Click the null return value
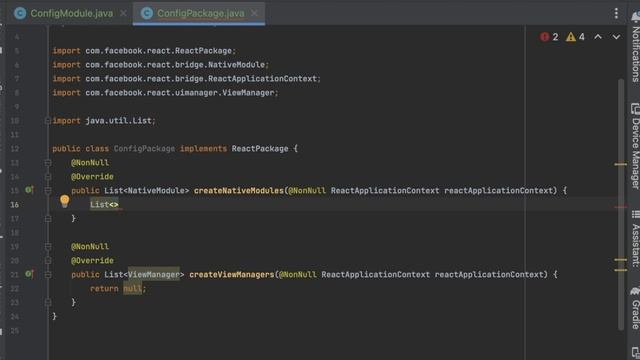 pos(133,289)
